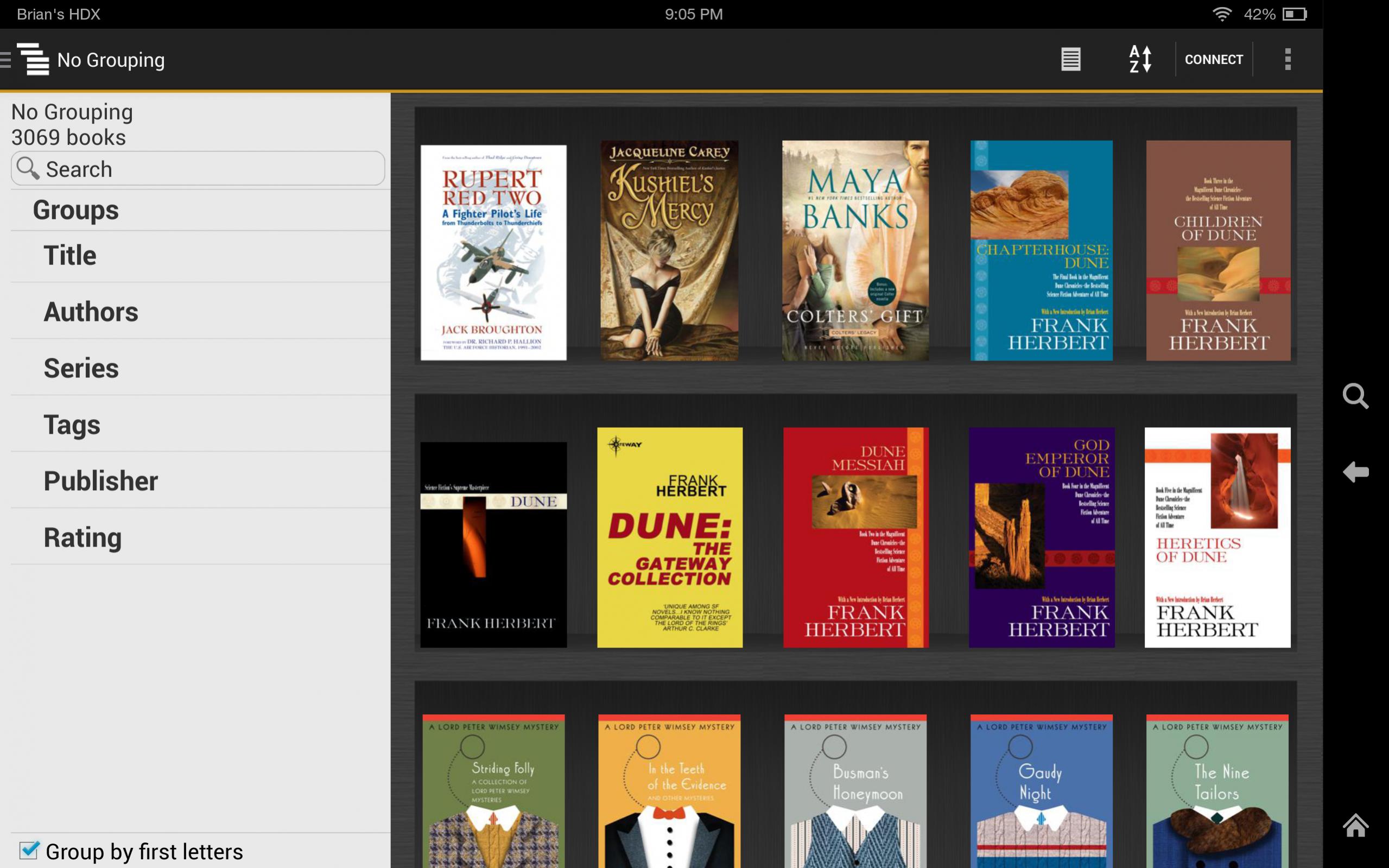
Task: Open the grouping drawer stacked-lines icon
Action: pyautogui.click(x=32, y=59)
